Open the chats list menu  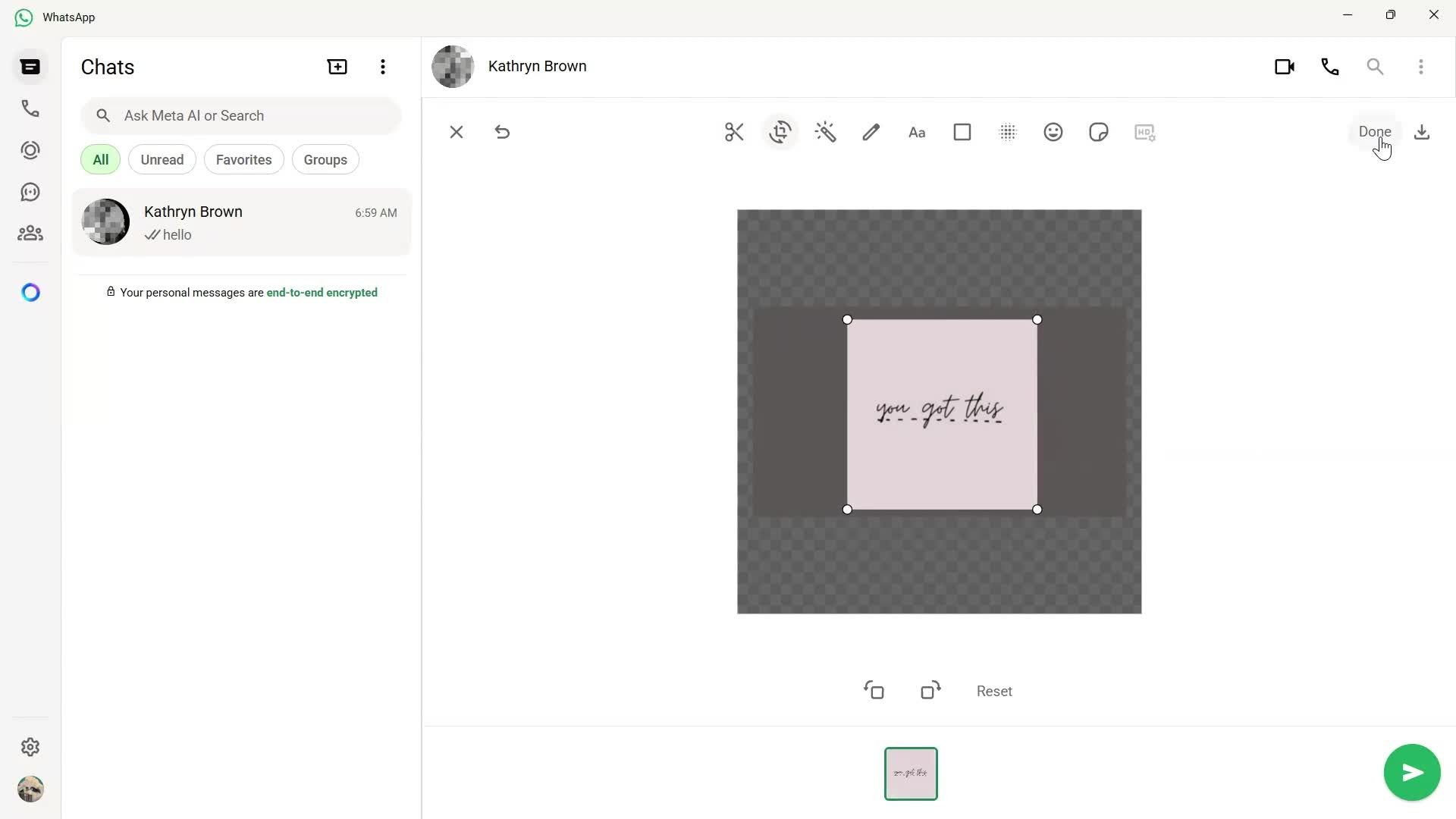coord(383,67)
